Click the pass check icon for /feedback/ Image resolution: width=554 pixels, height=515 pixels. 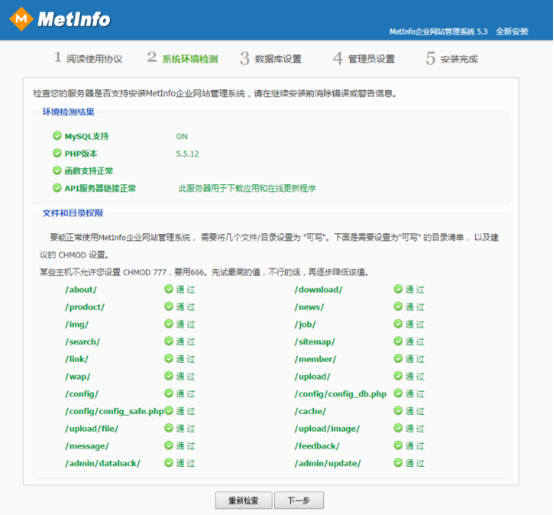(x=398, y=445)
